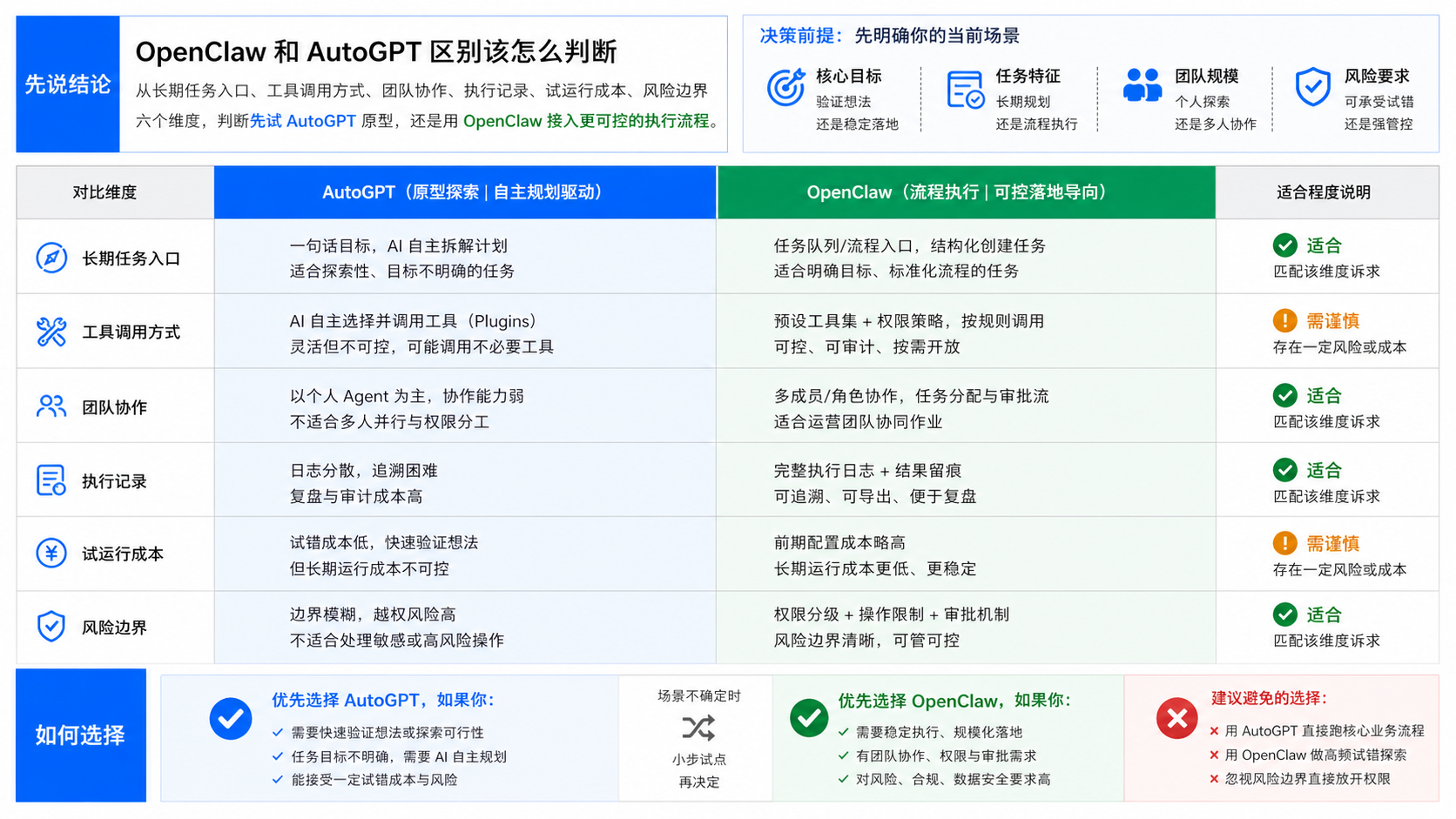Click the text 权限分级 + 操作限制 + 审批机制
This screenshot has height=819, width=1456.
click(x=892, y=614)
